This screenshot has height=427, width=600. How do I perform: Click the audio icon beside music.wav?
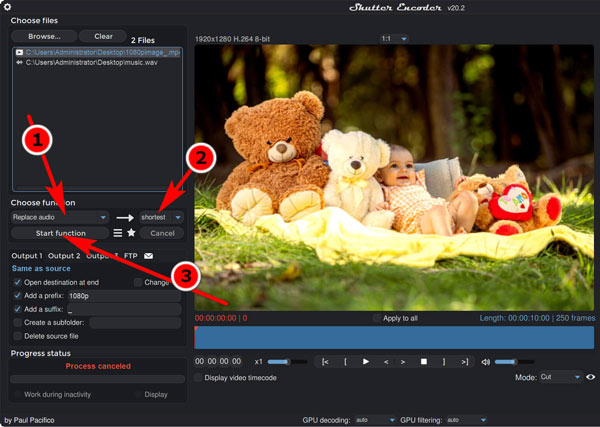19,62
